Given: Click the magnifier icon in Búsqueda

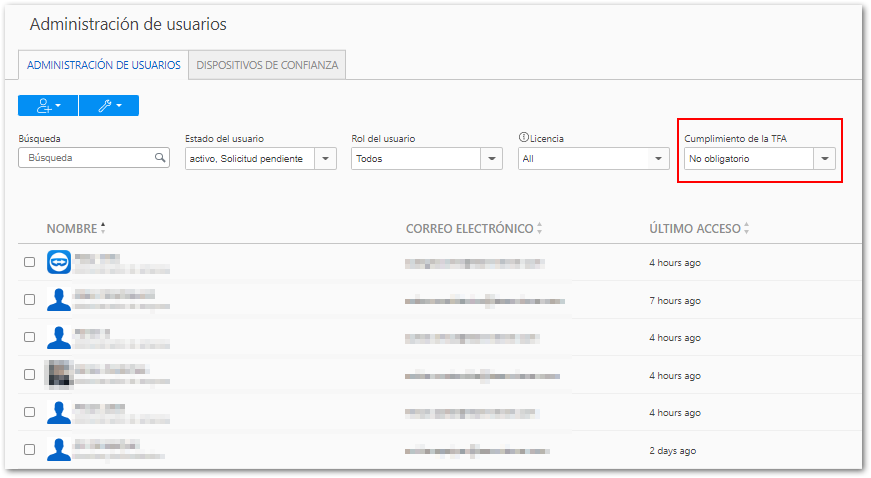Looking at the screenshot, I should click(159, 158).
